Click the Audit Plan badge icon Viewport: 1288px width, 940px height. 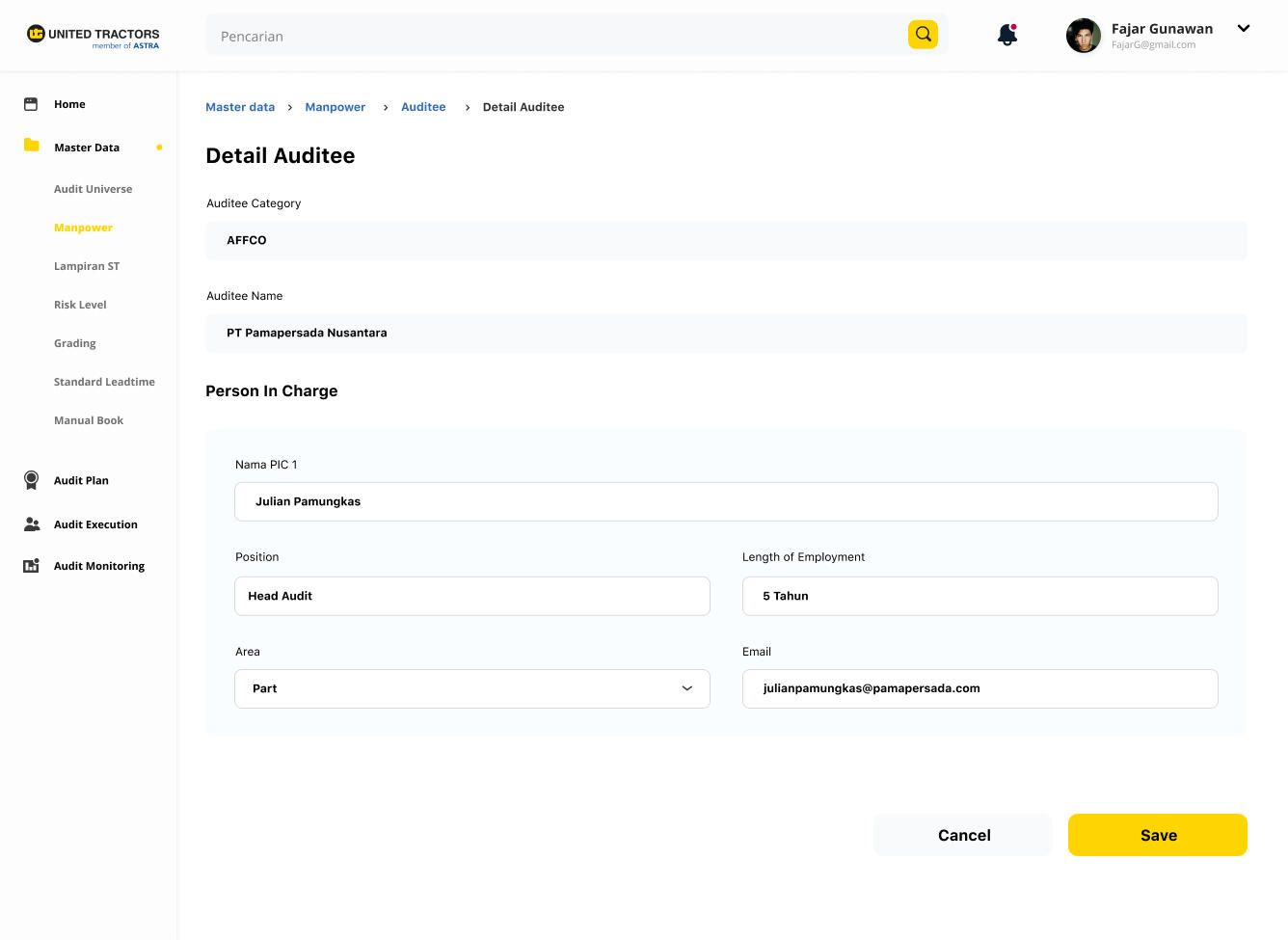[x=32, y=480]
